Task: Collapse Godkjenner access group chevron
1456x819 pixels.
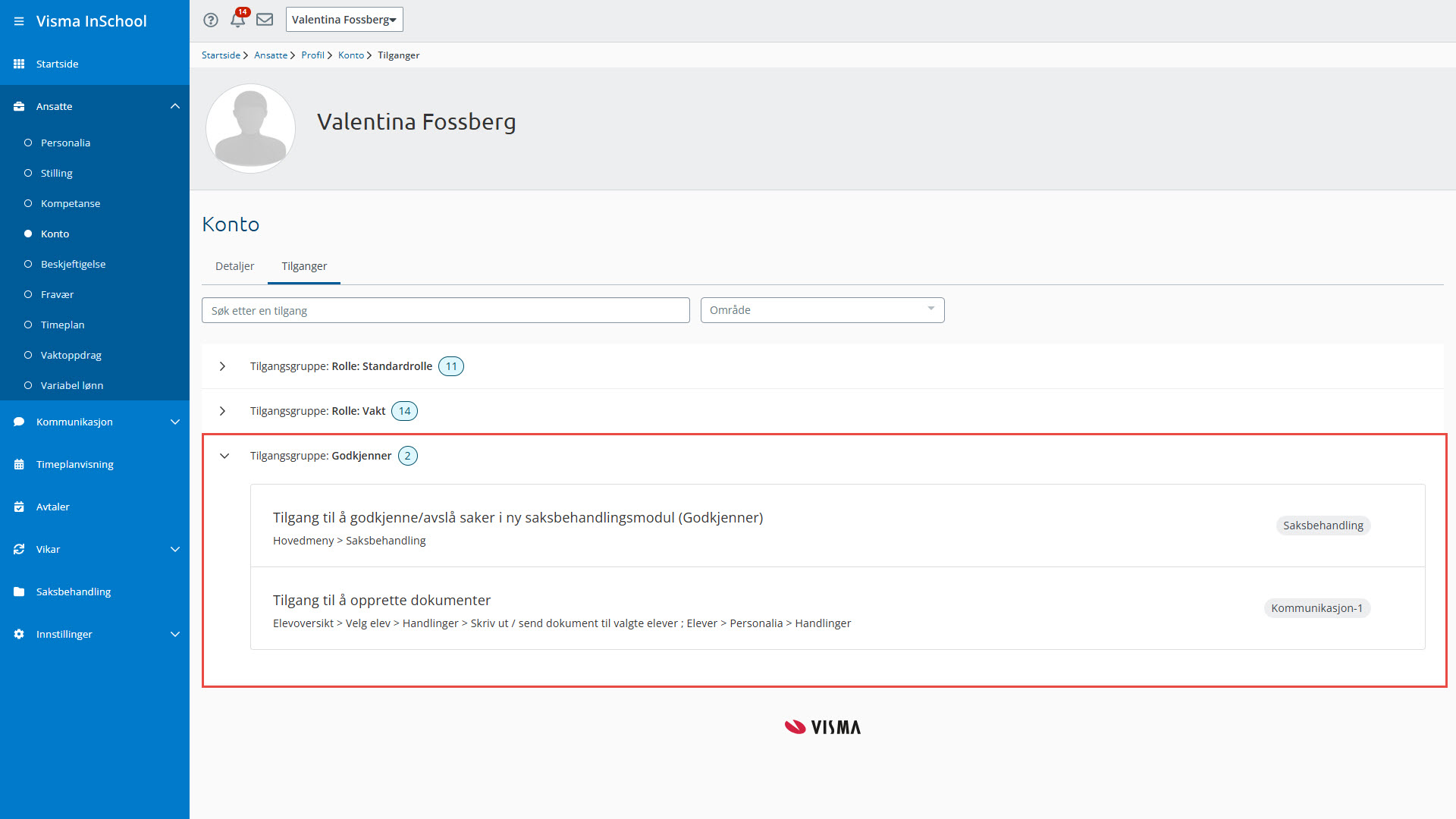Action: pyautogui.click(x=224, y=456)
